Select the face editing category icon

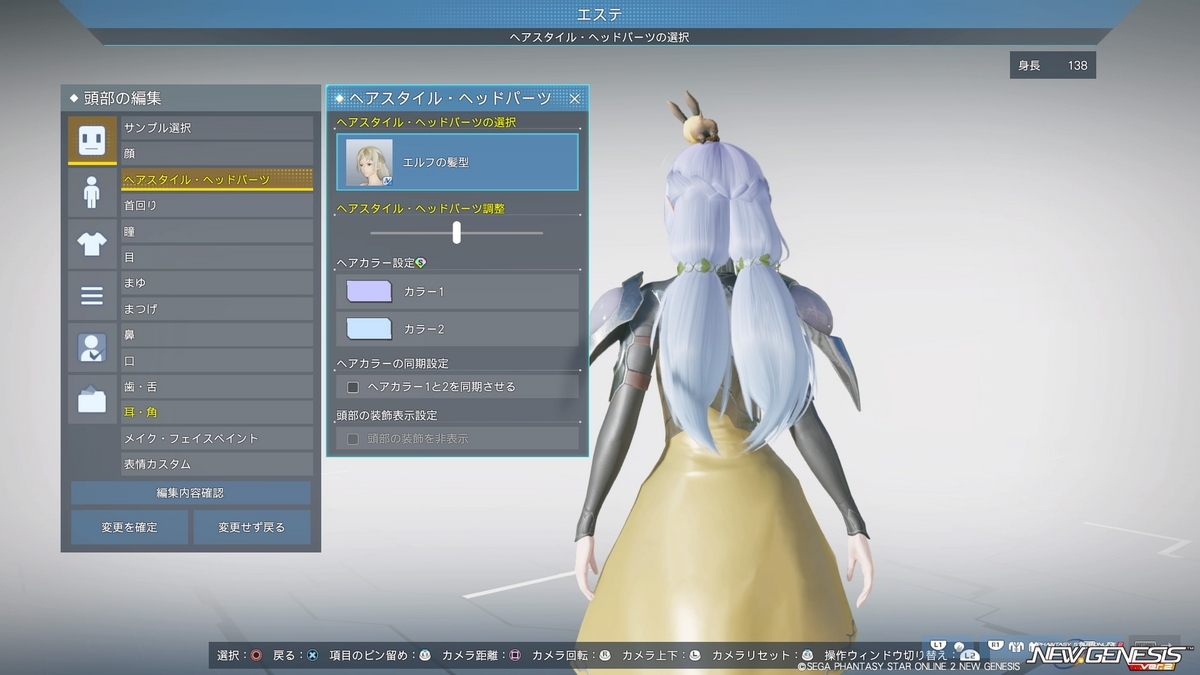point(92,140)
